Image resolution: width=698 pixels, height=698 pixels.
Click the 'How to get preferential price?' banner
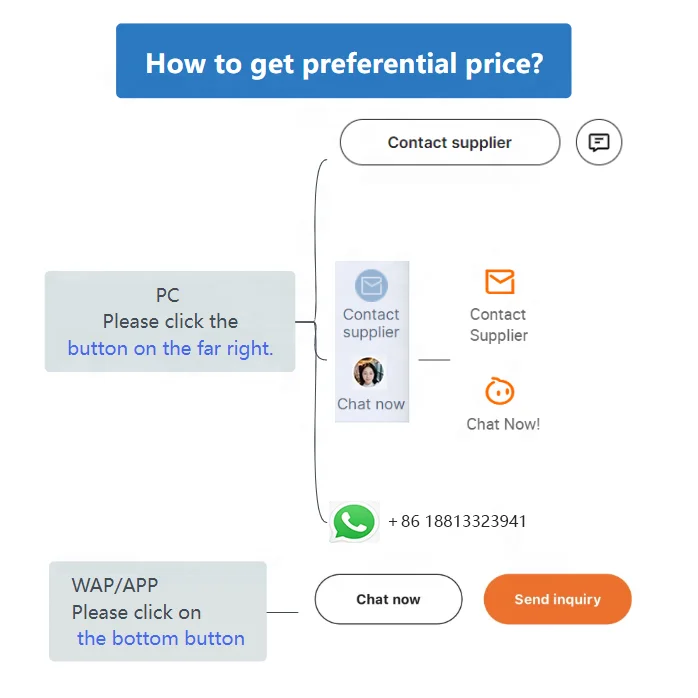[x=344, y=62]
